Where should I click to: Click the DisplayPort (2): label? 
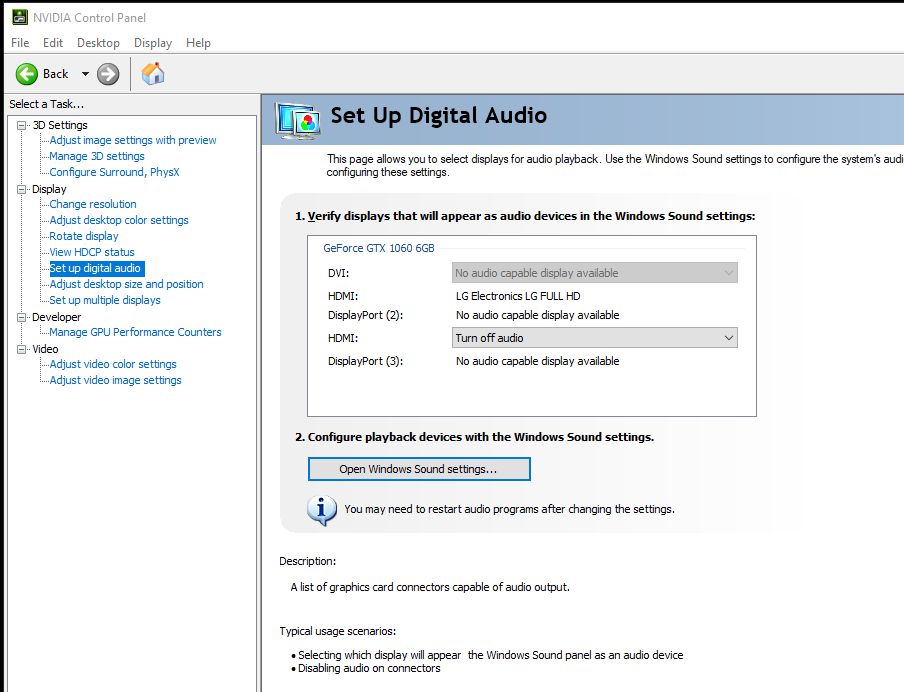pyautogui.click(x=366, y=315)
